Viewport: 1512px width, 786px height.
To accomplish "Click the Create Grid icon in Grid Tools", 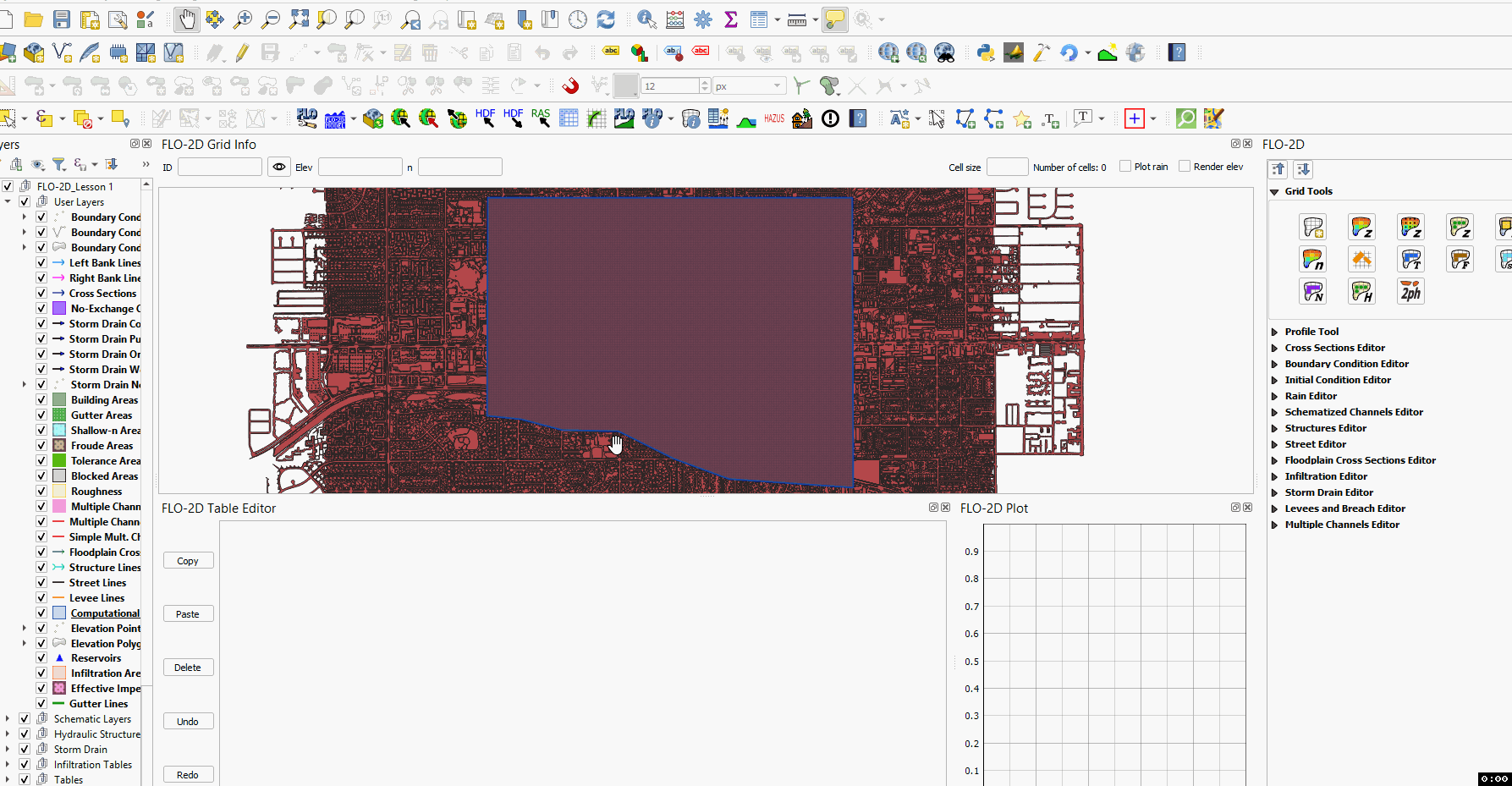I will point(1312,227).
